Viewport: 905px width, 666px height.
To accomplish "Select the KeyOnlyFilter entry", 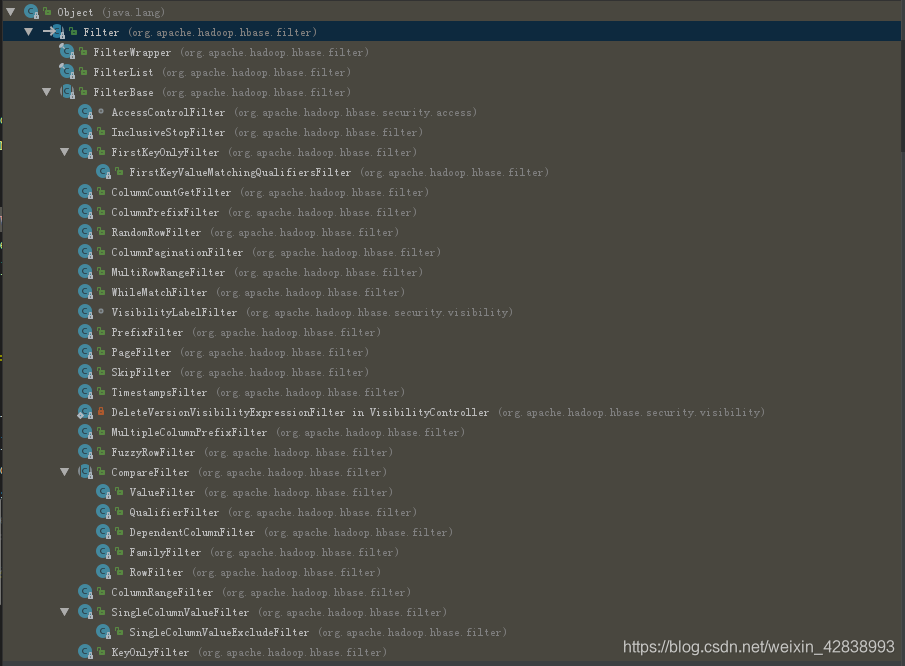I will click(249, 652).
